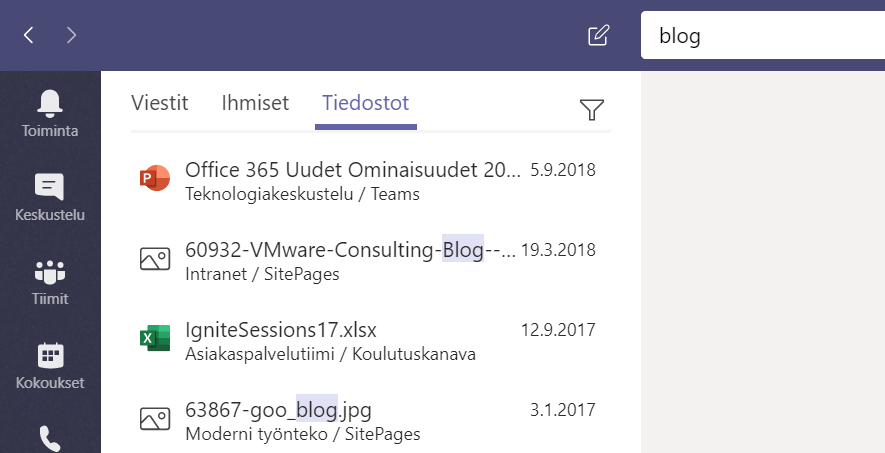Image resolution: width=885 pixels, height=453 pixels.
Task: Open Tiimit teams in sidebar
Action: coord(50,281)
